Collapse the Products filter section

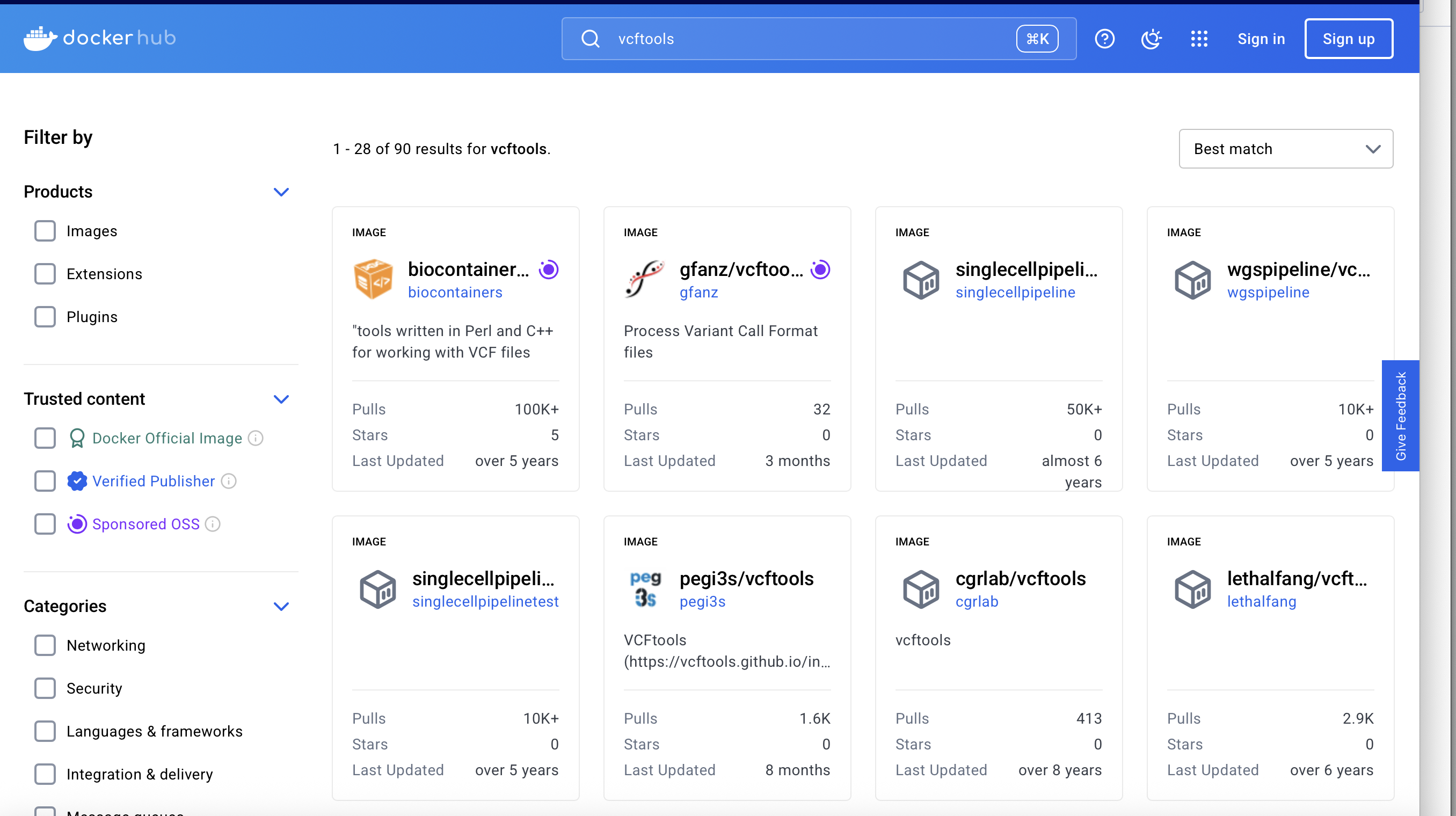click(x=281, y=192)
